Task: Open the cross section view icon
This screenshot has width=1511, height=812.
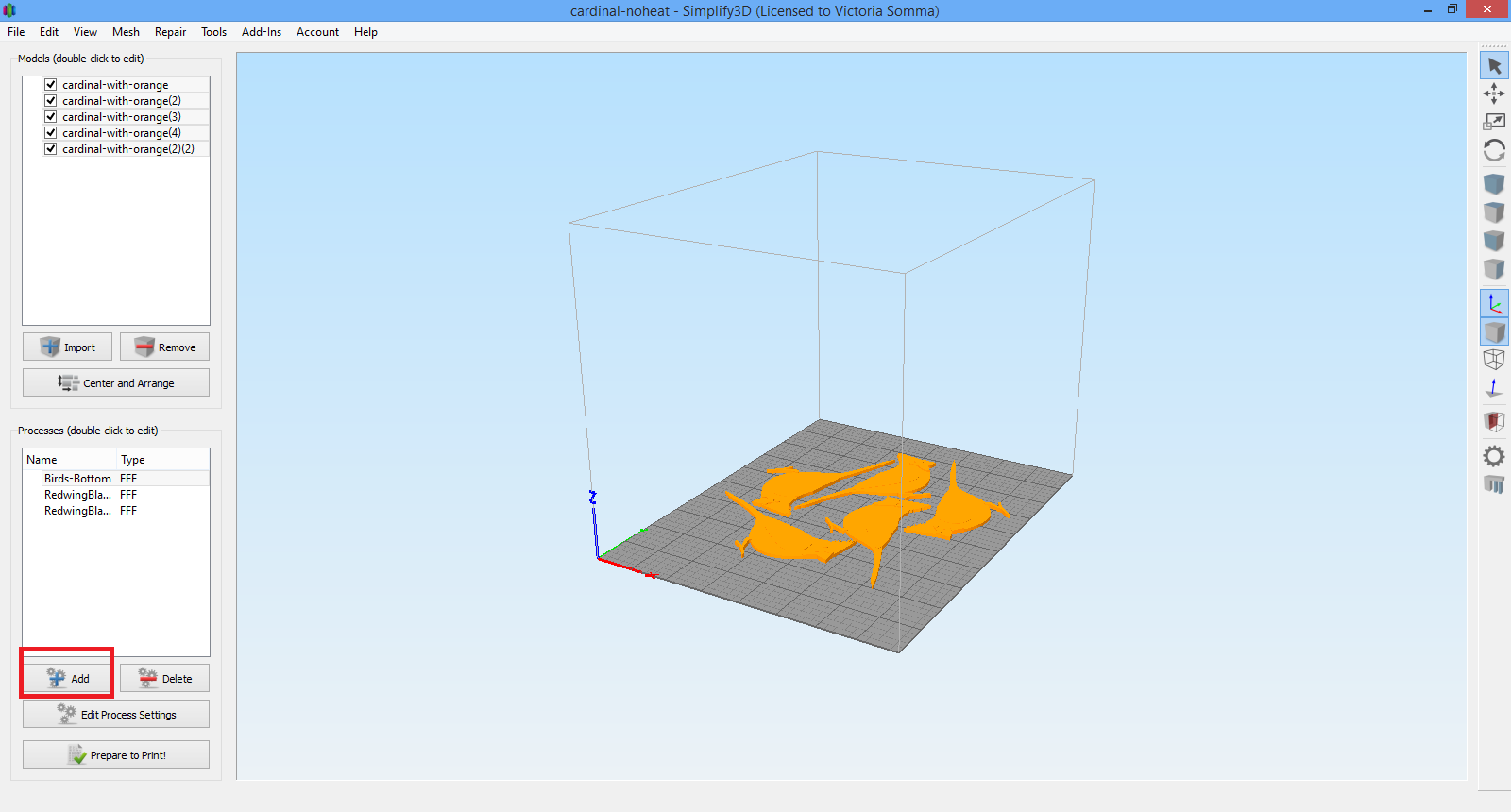Action: click(x=1494, y=421)
